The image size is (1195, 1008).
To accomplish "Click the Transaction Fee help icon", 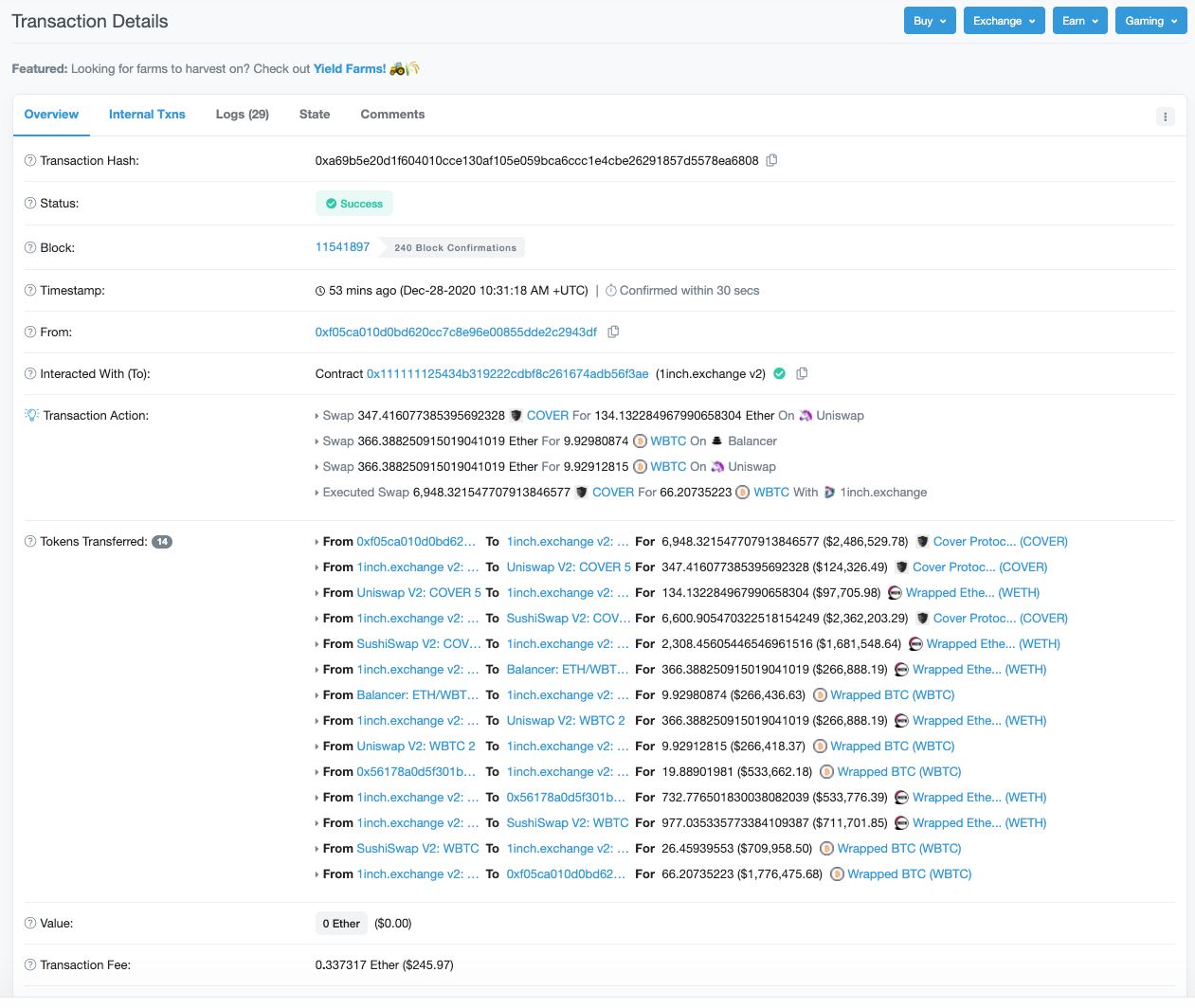I will [29, 965].
